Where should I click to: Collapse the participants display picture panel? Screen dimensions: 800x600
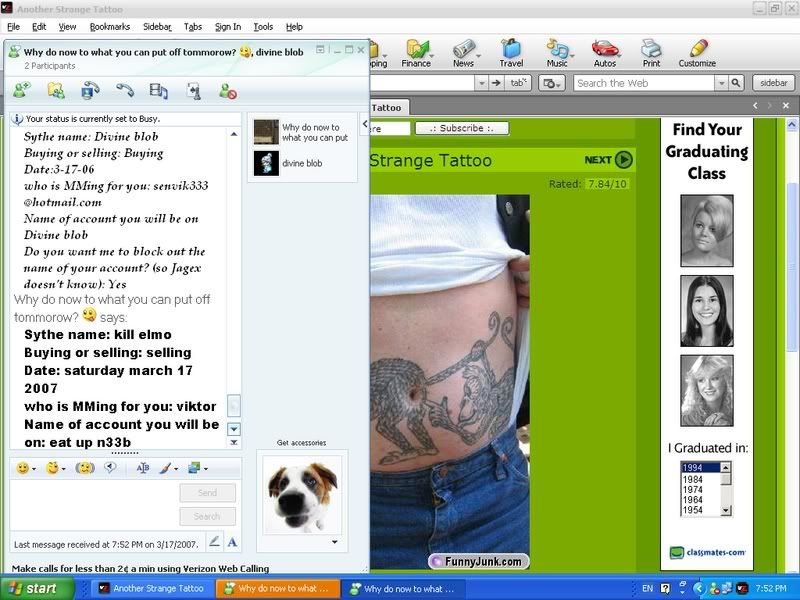[365, 123]
